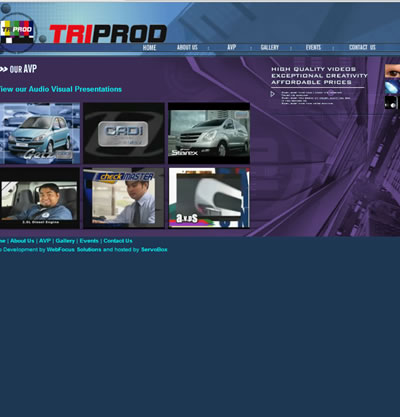400x417 pixels.
Task: Open the black sphere thumbnail on right edge
Action: 392,102
